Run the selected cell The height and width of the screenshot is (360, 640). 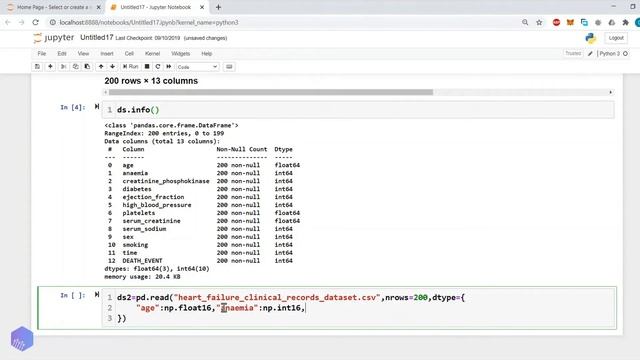131,67
